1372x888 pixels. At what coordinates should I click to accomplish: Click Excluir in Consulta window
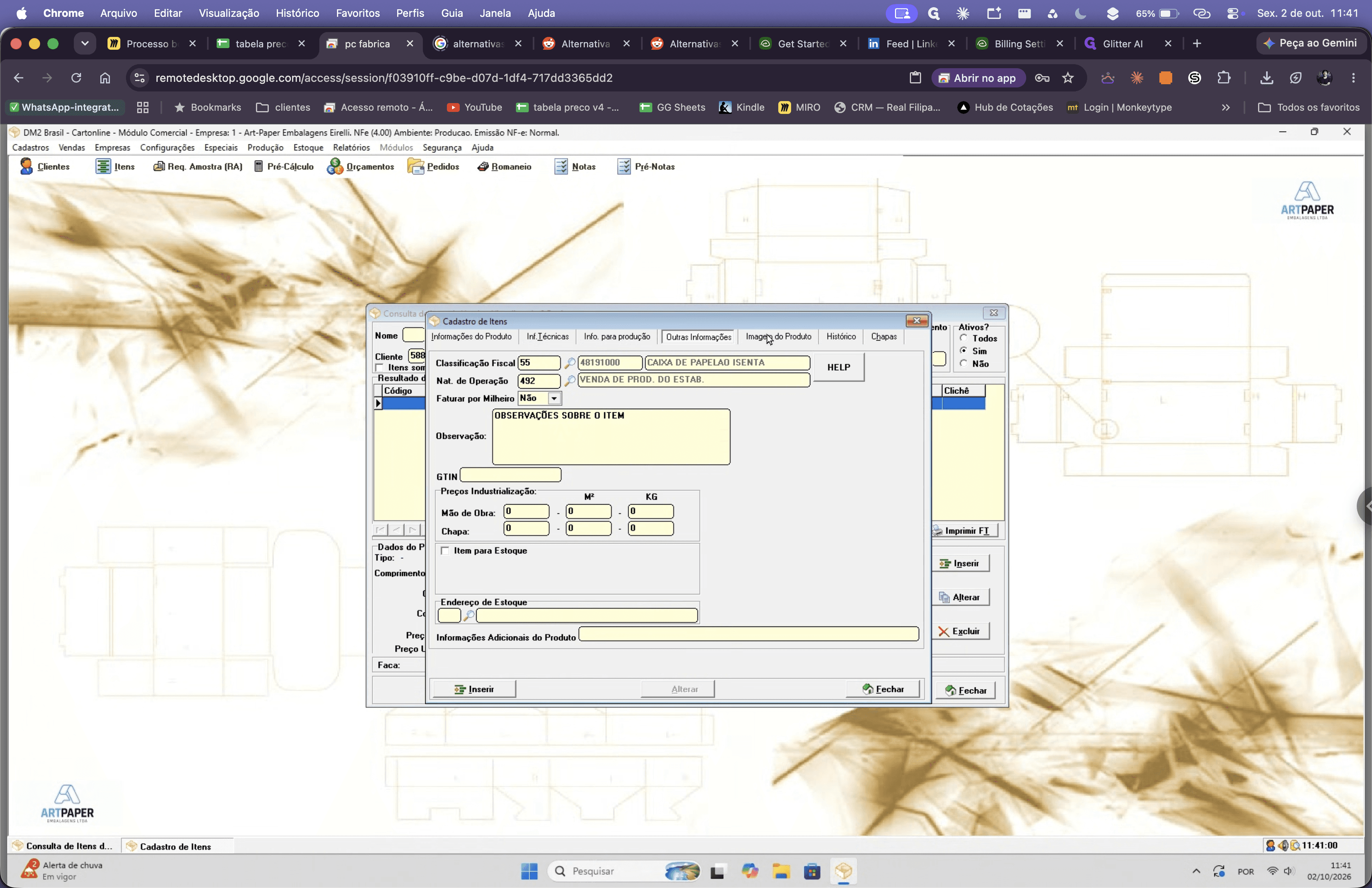(x=960, y=632)
